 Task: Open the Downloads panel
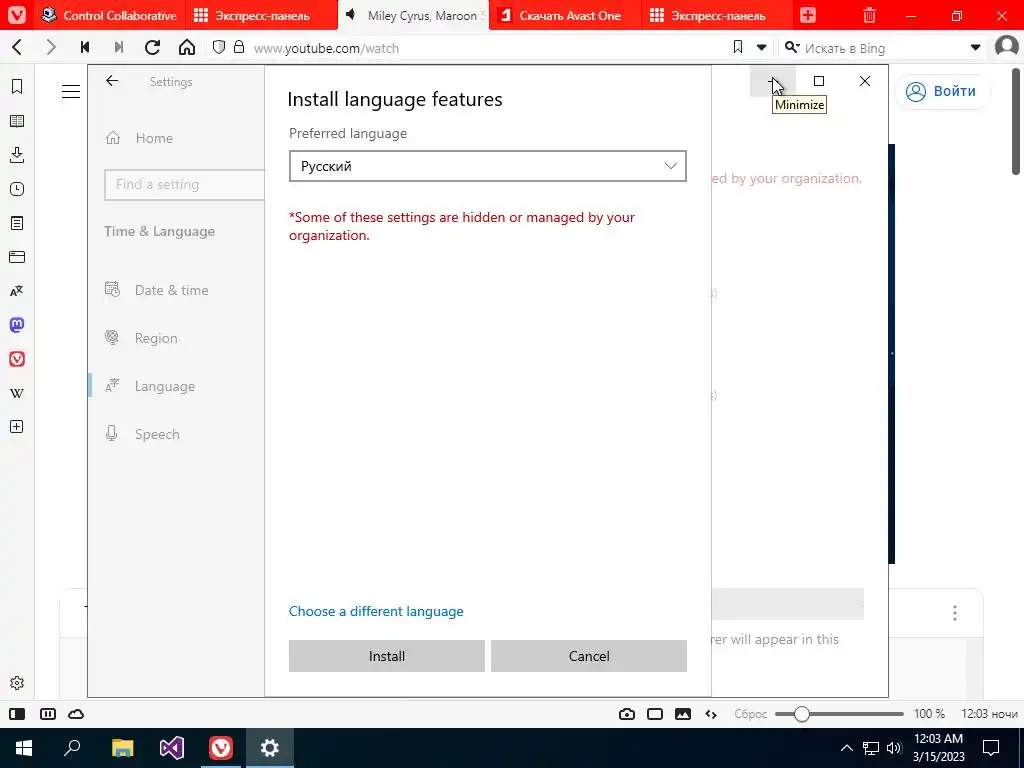(17, 155)
